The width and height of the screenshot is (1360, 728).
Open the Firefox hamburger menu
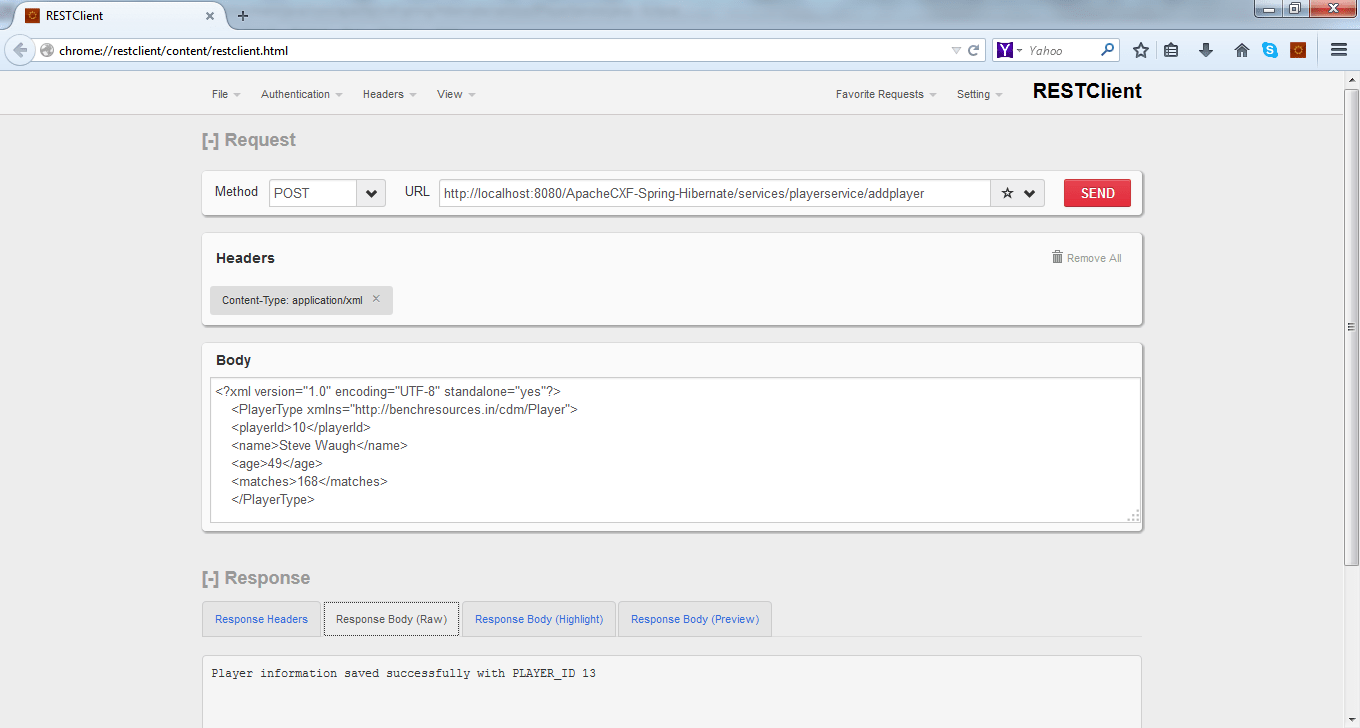tap(1338, 49)
